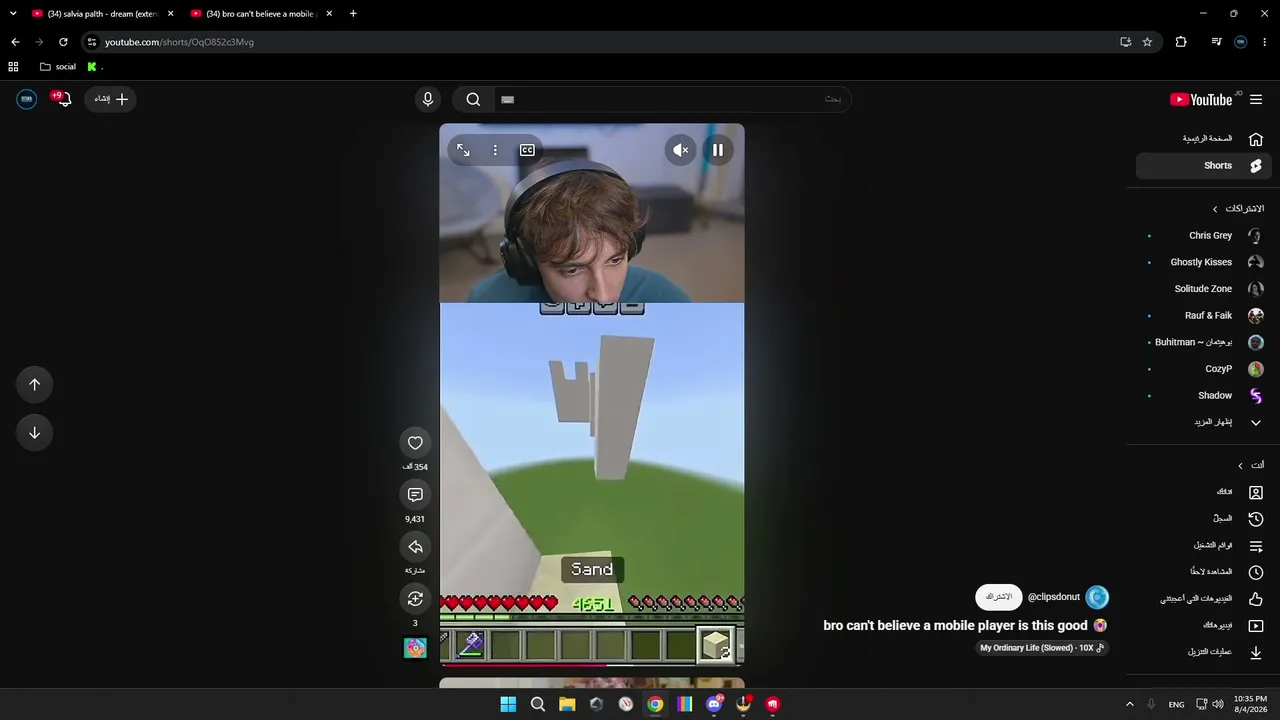Search with voice using the microphone icon
Viewport: 1280px width, 720px height.
(x=428, y=99)
